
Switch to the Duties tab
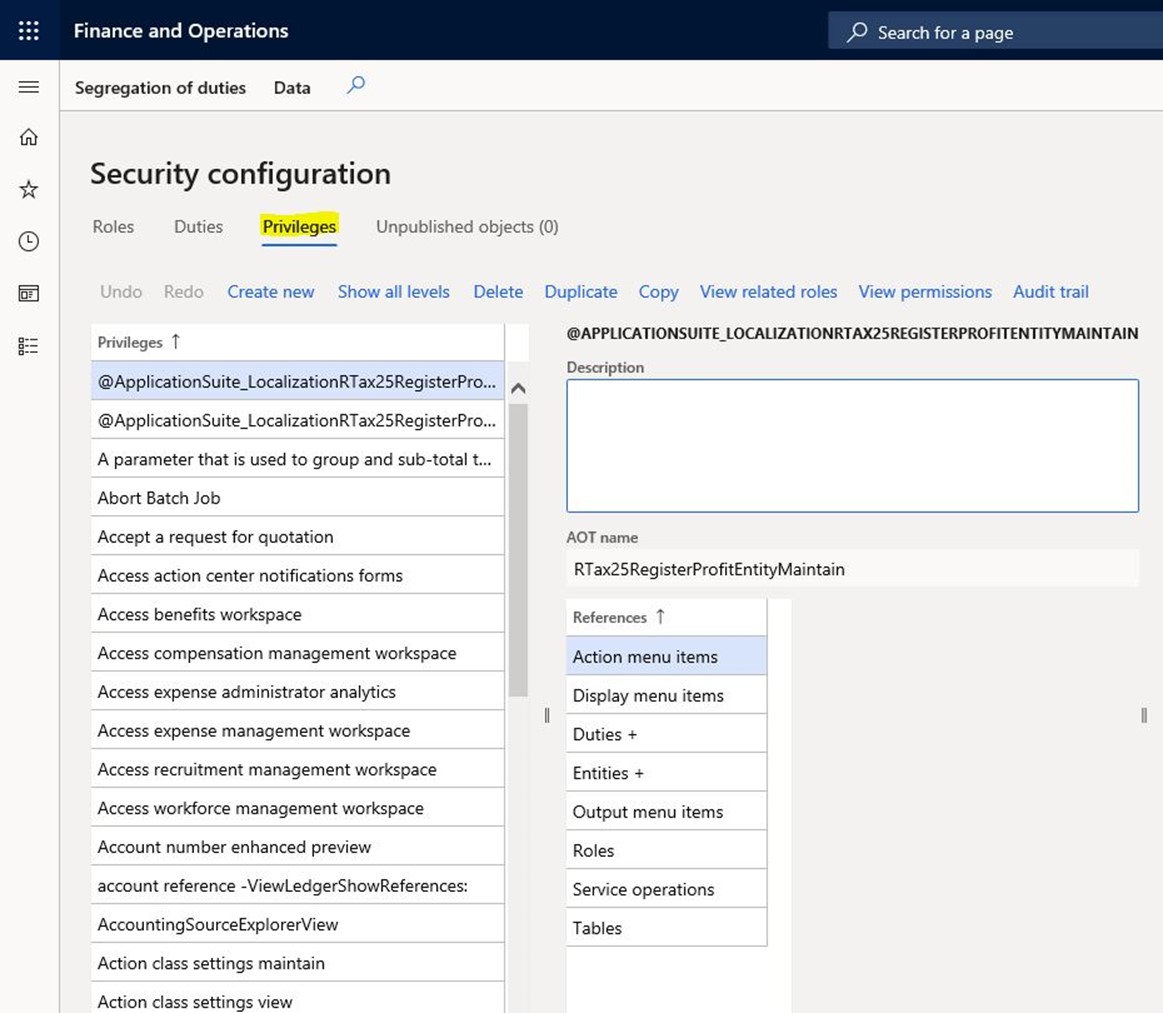point(198,227)
